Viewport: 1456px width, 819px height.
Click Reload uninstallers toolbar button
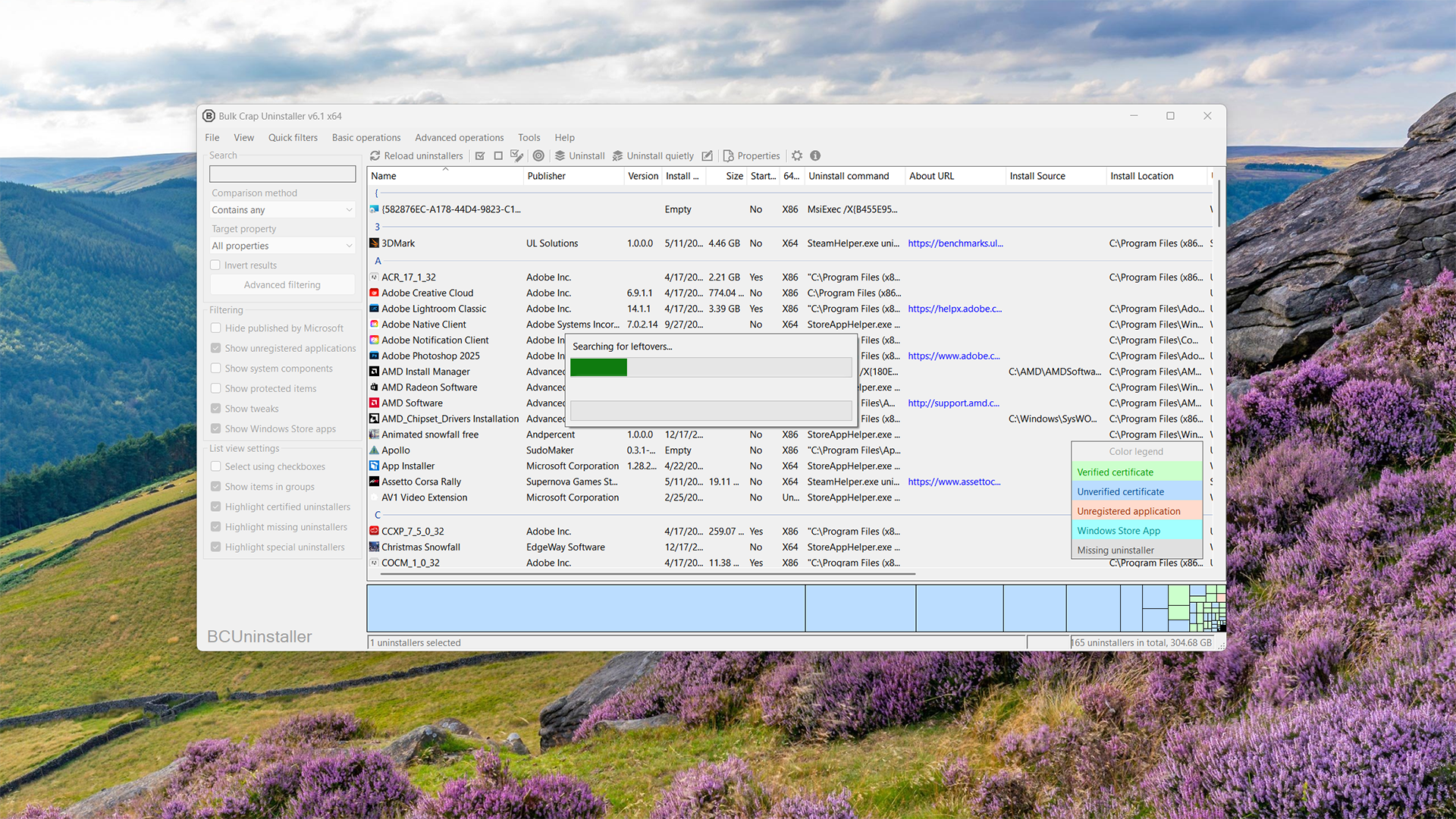point(416,155)
